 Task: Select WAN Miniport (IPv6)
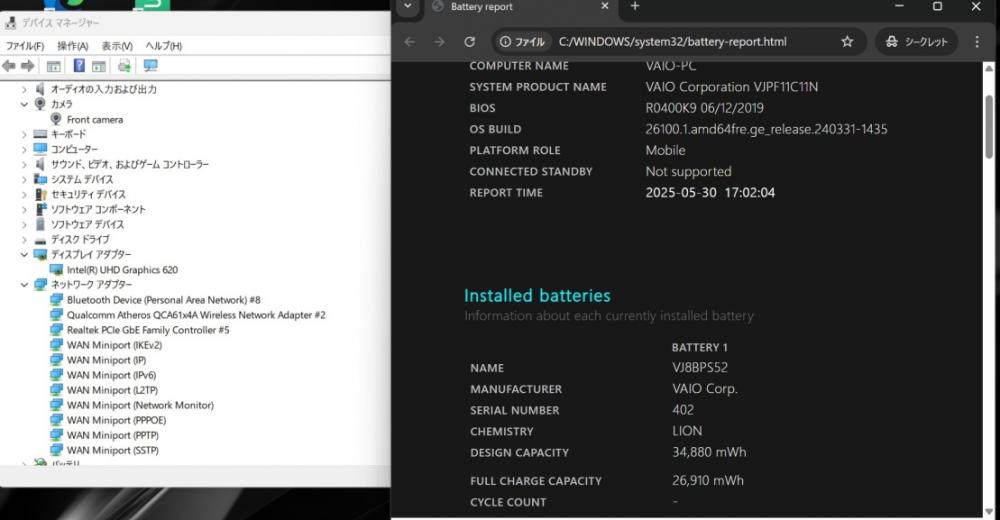pos(112,375)
